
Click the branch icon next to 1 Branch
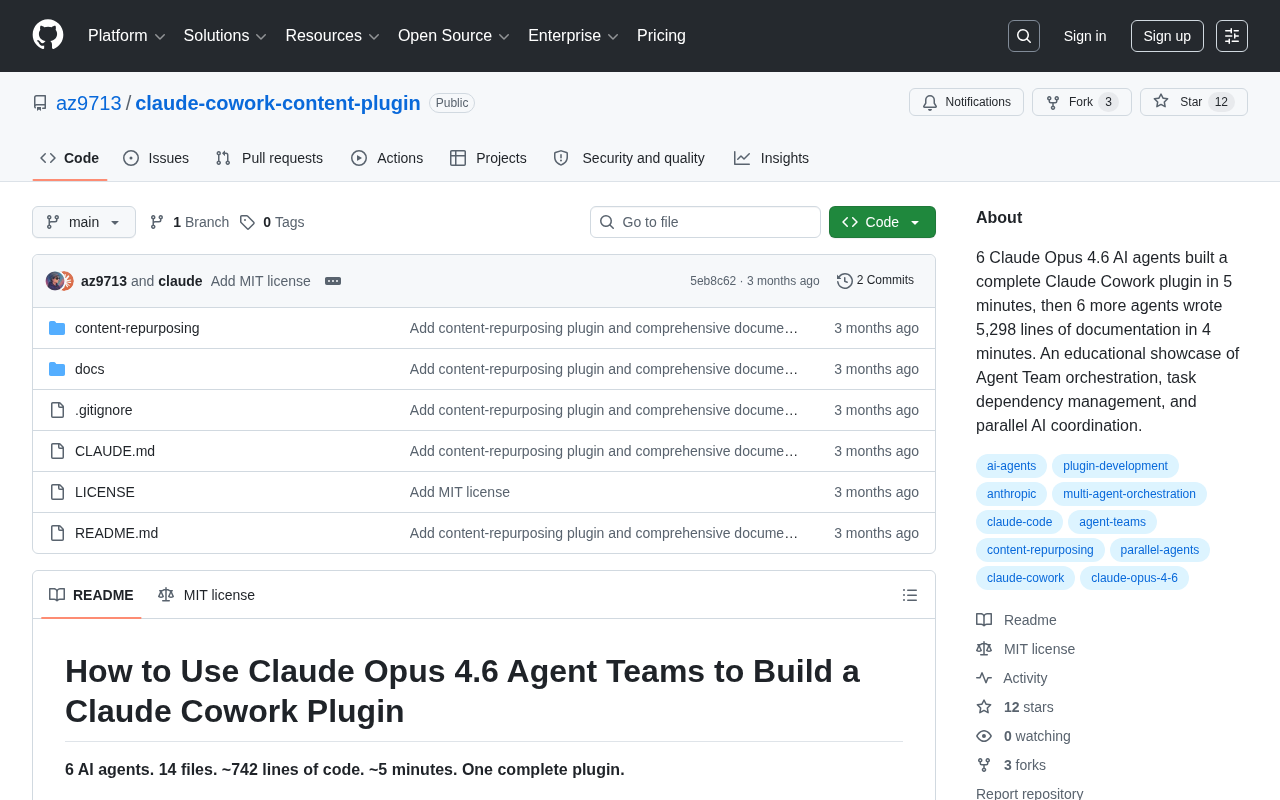[157, 222]
